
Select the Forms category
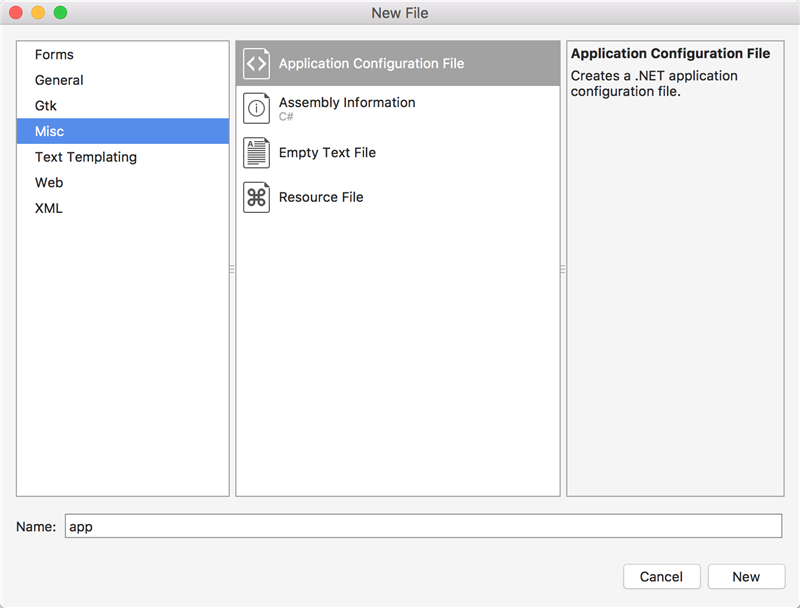tap(122, 55)
